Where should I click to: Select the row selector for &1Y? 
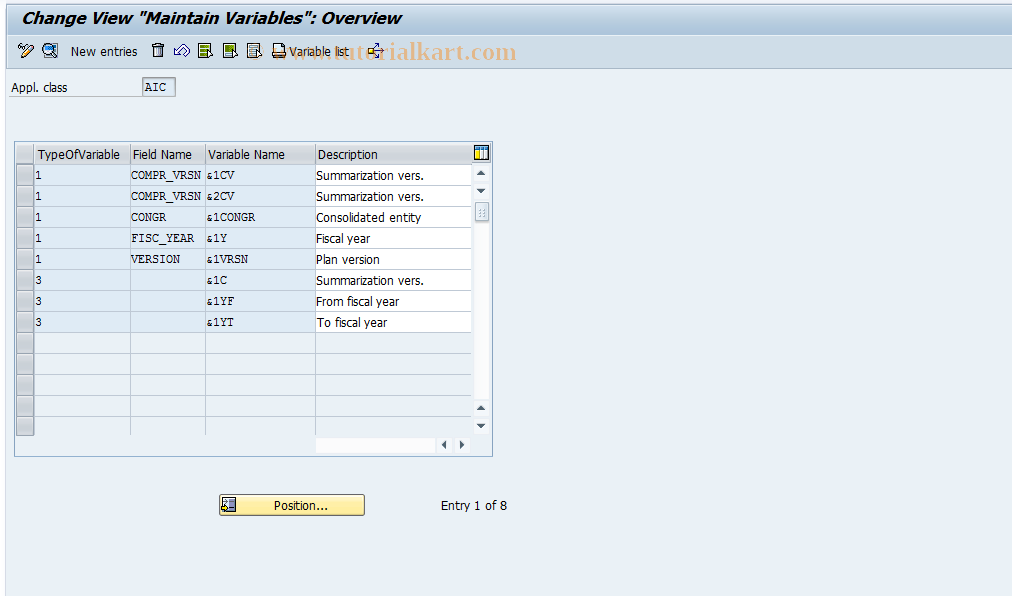(x=25, y=238)
